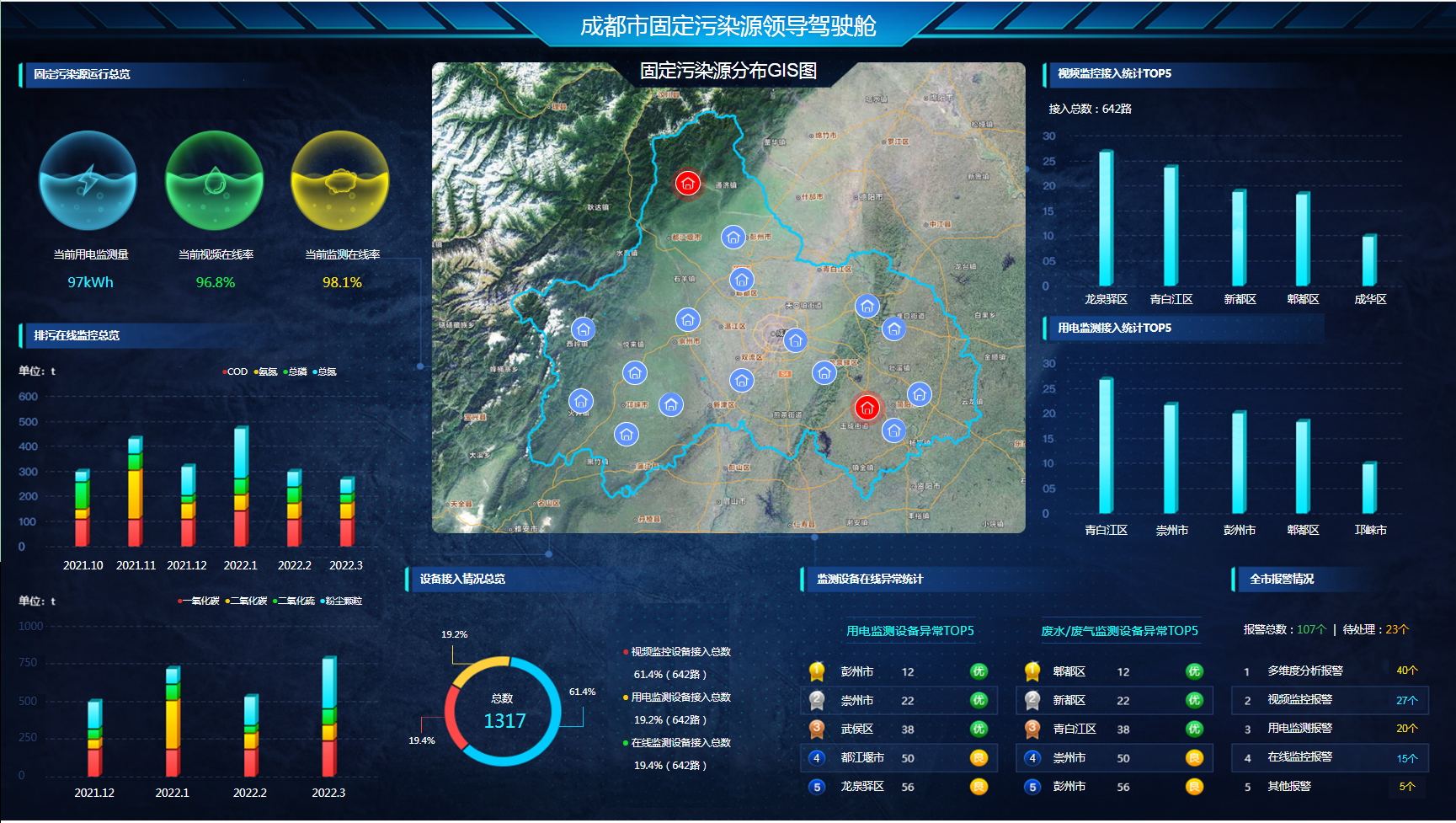Toggle the 粉尘颗粒 legend entry

(x=342, y=601)
